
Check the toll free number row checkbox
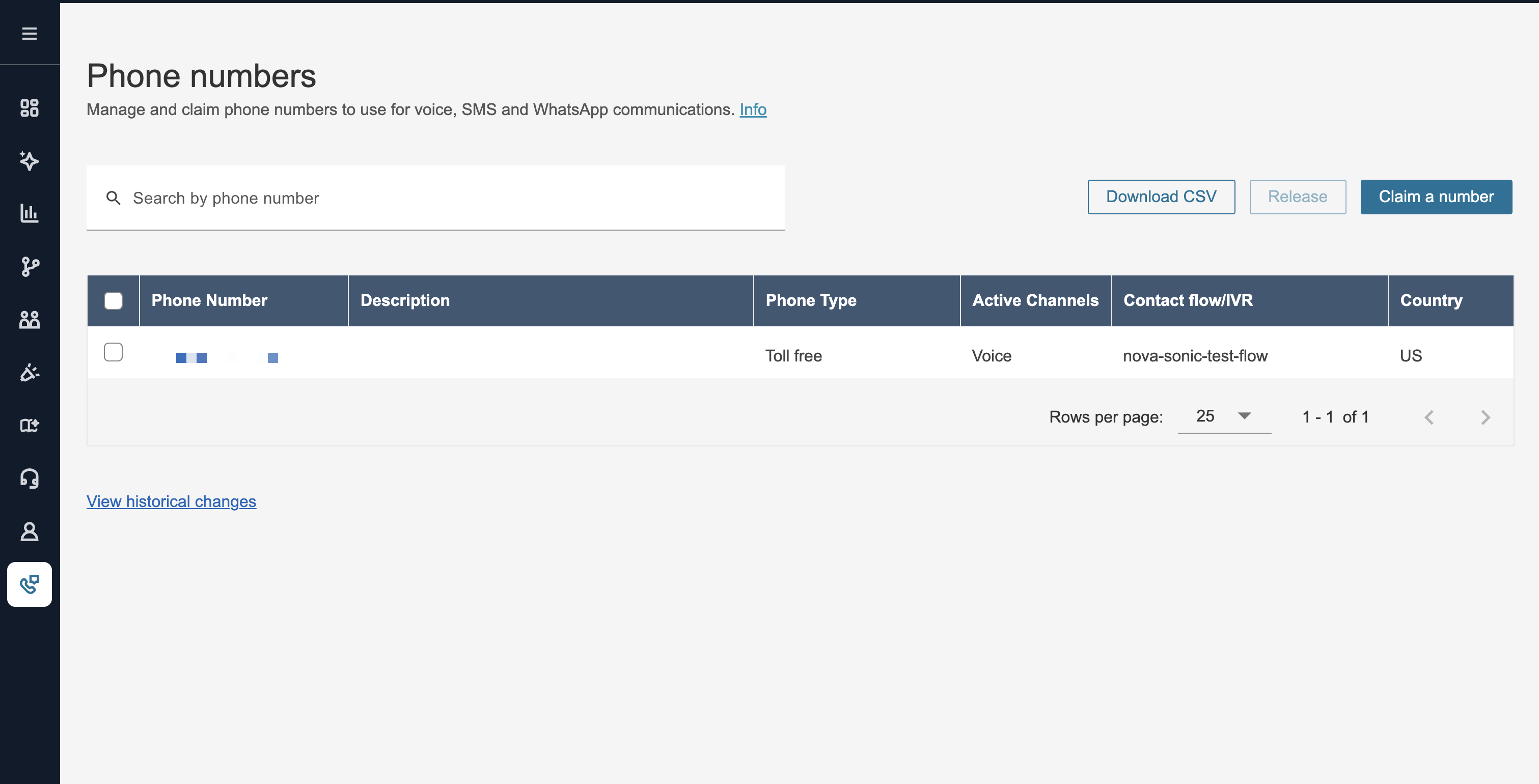113,352
